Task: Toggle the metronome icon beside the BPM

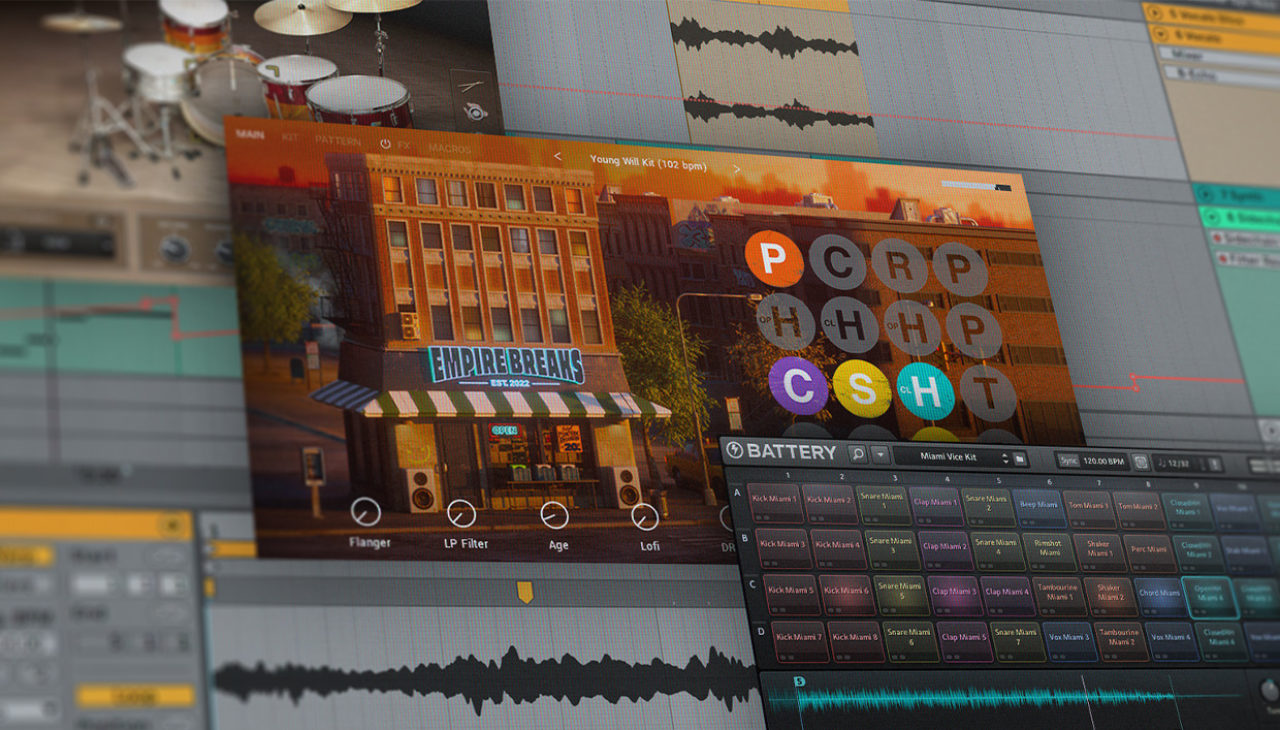Action: pos(1141,463)
